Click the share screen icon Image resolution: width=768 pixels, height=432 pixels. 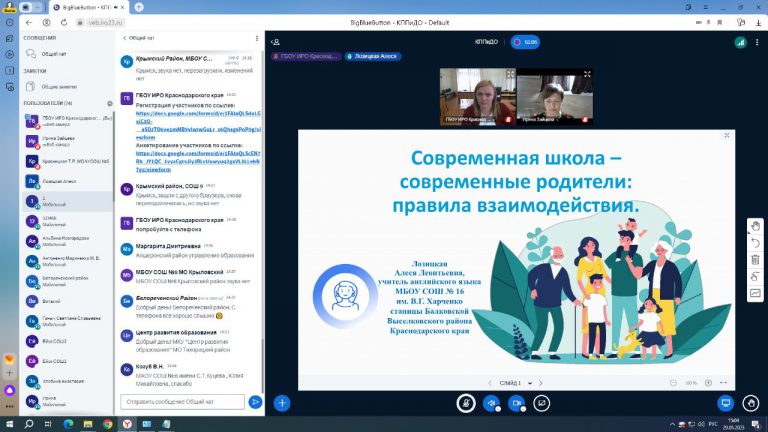[541, 402]
